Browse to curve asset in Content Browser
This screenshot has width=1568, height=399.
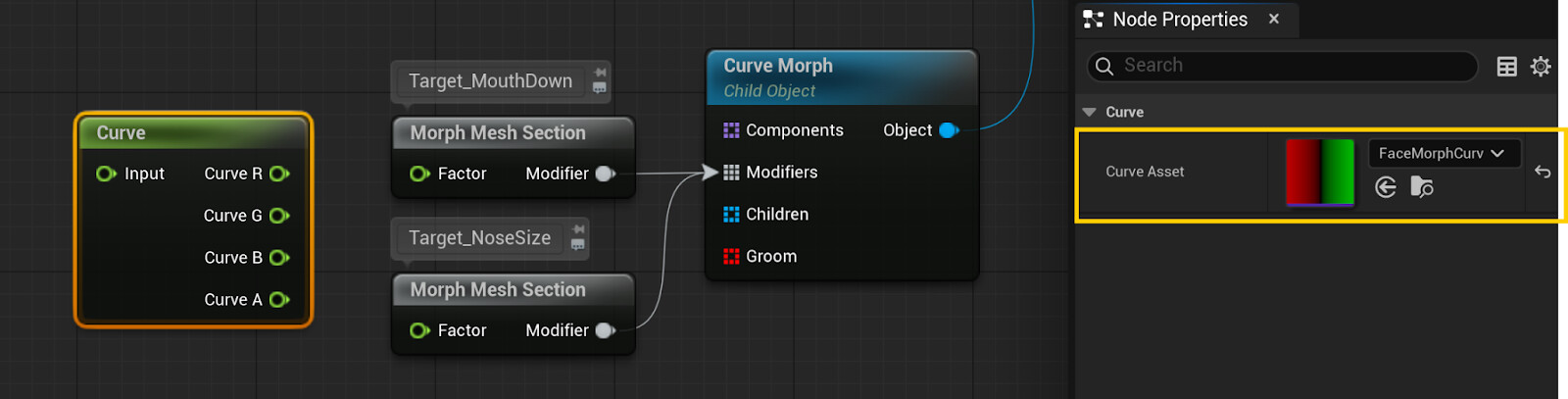coord(1422,187)
